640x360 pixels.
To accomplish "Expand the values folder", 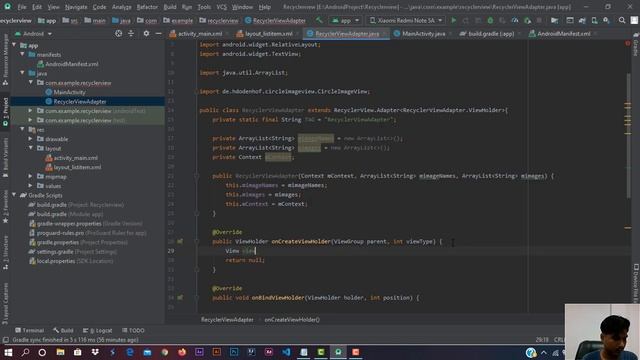I will tap(31, 186).
